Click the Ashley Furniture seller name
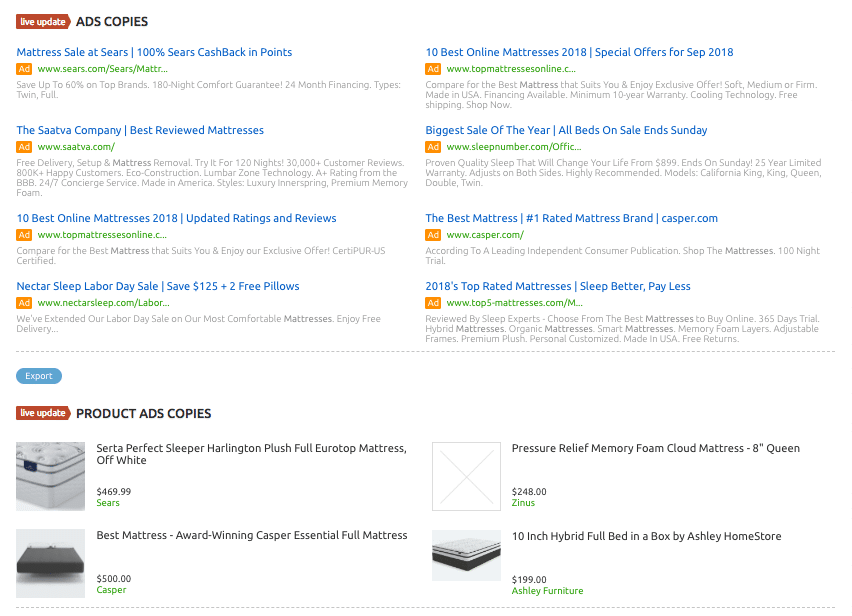Image resolution: width=852 pixels, height=616 pixels. 548,591
